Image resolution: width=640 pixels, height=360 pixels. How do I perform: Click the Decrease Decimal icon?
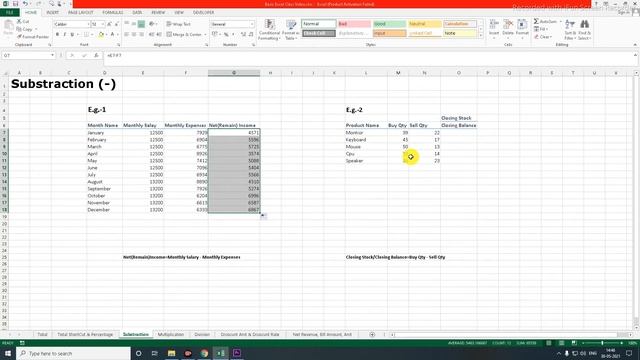pyautogui.click(x=251, y=35)
